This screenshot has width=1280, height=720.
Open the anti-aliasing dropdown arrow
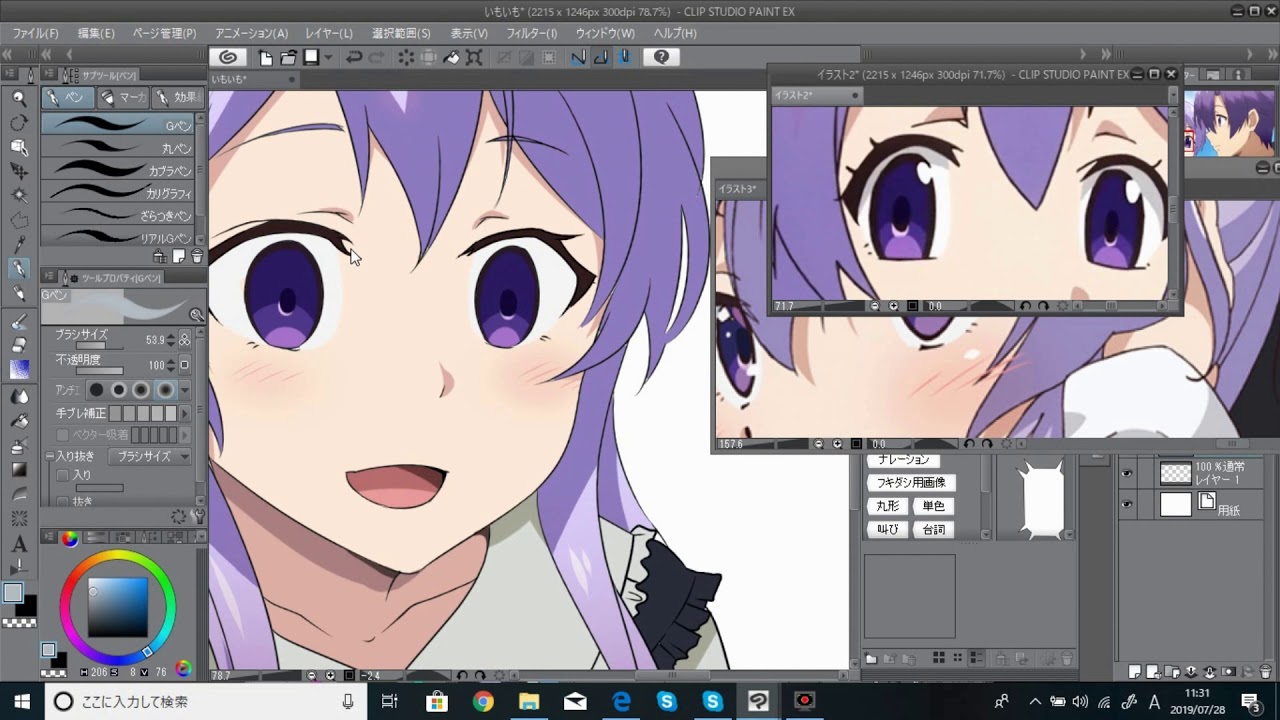185,390
